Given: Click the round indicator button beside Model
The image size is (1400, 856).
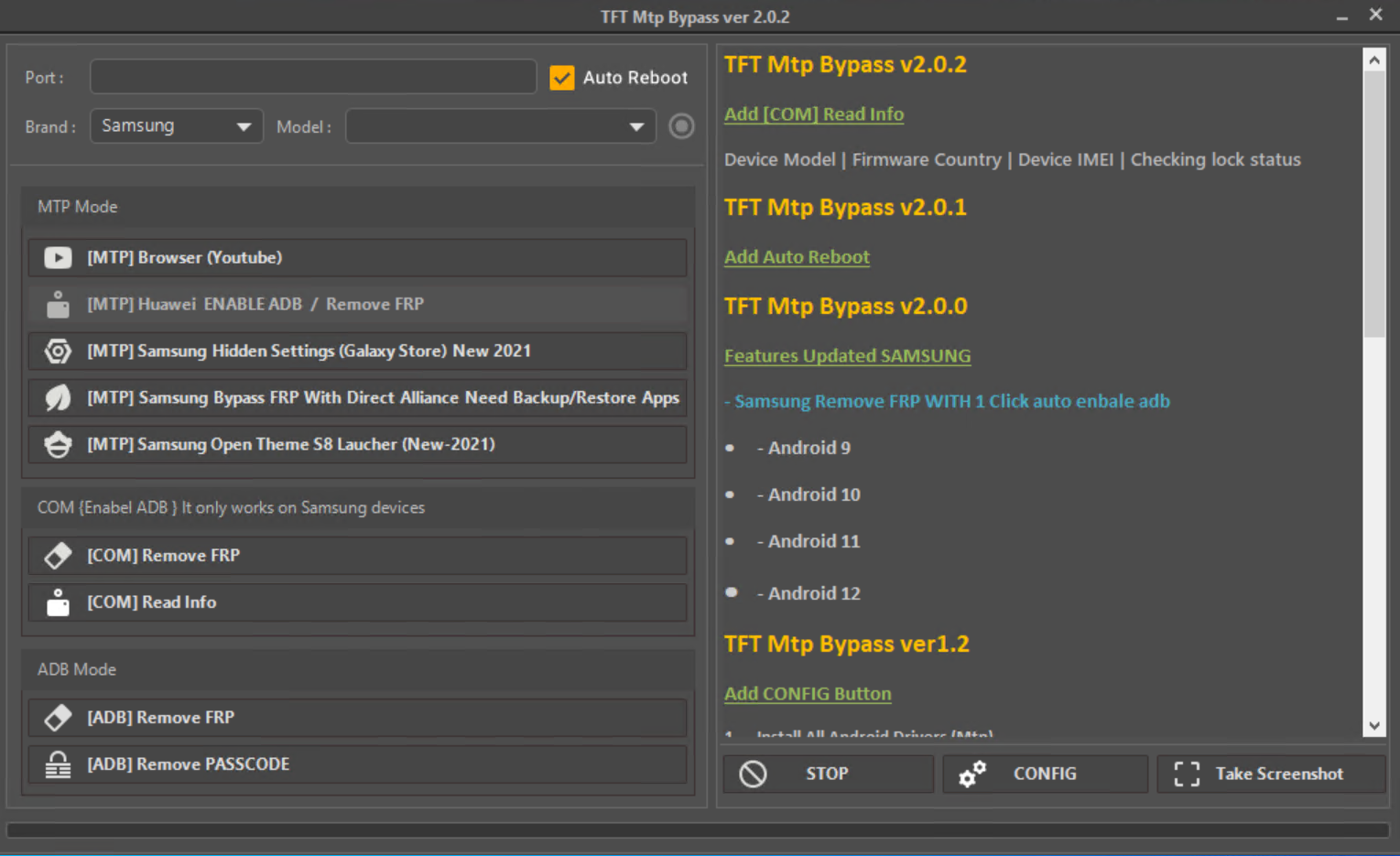Looking at the screenshot, I should coord(681,126).
